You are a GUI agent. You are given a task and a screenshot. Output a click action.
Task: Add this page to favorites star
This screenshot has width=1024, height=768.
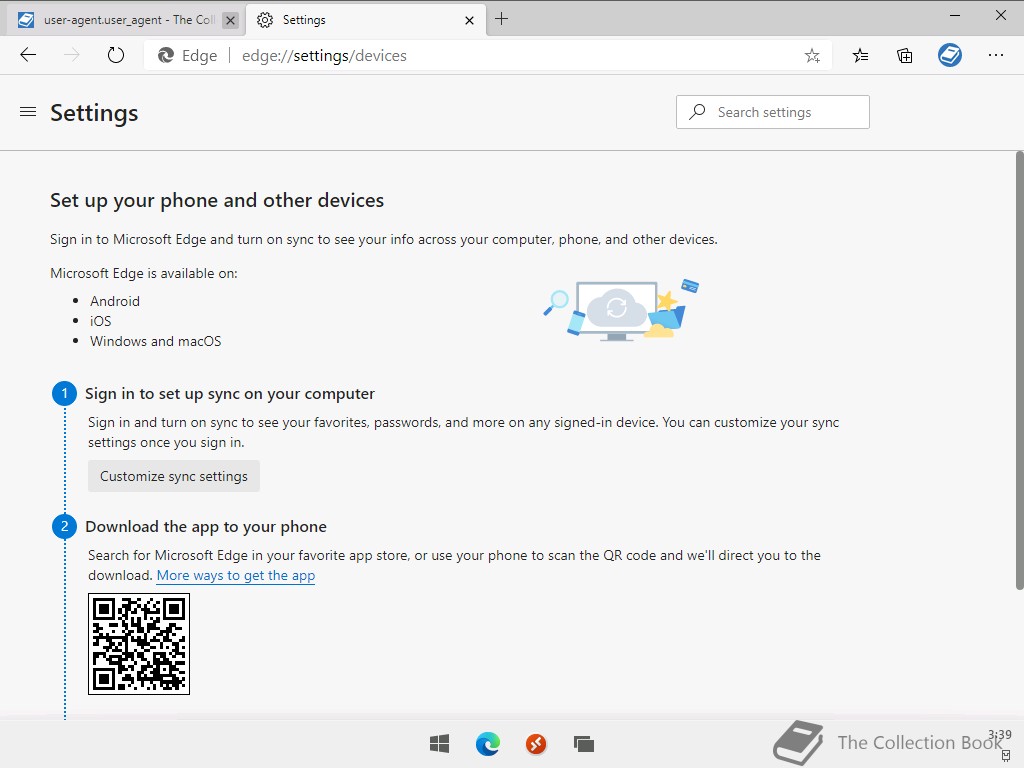(x=812, y=56)
